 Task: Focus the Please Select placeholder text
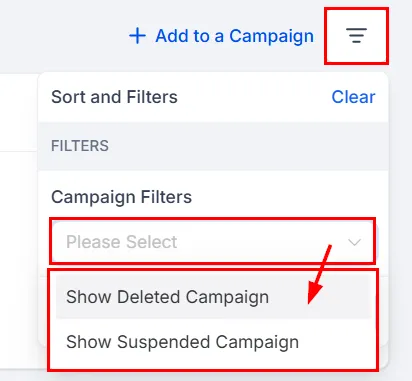click(121, 242)
